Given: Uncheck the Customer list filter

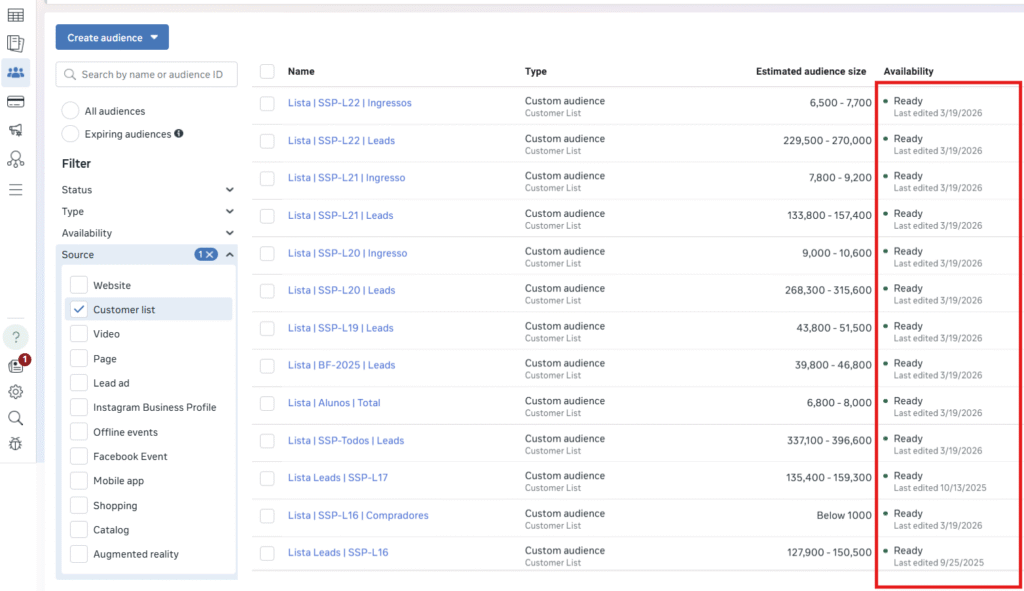Looking at the screenshot, I should (x=78, y=309).
